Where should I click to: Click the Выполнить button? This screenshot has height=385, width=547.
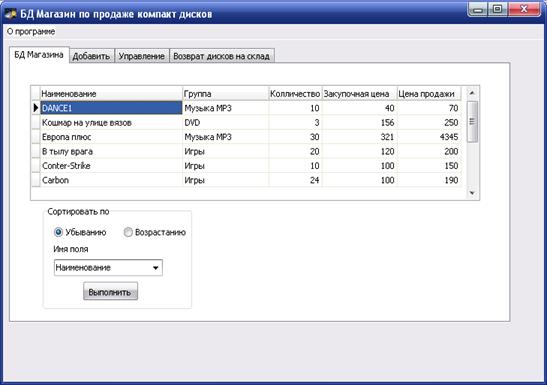pyautogui.click(x=110, y=292)
